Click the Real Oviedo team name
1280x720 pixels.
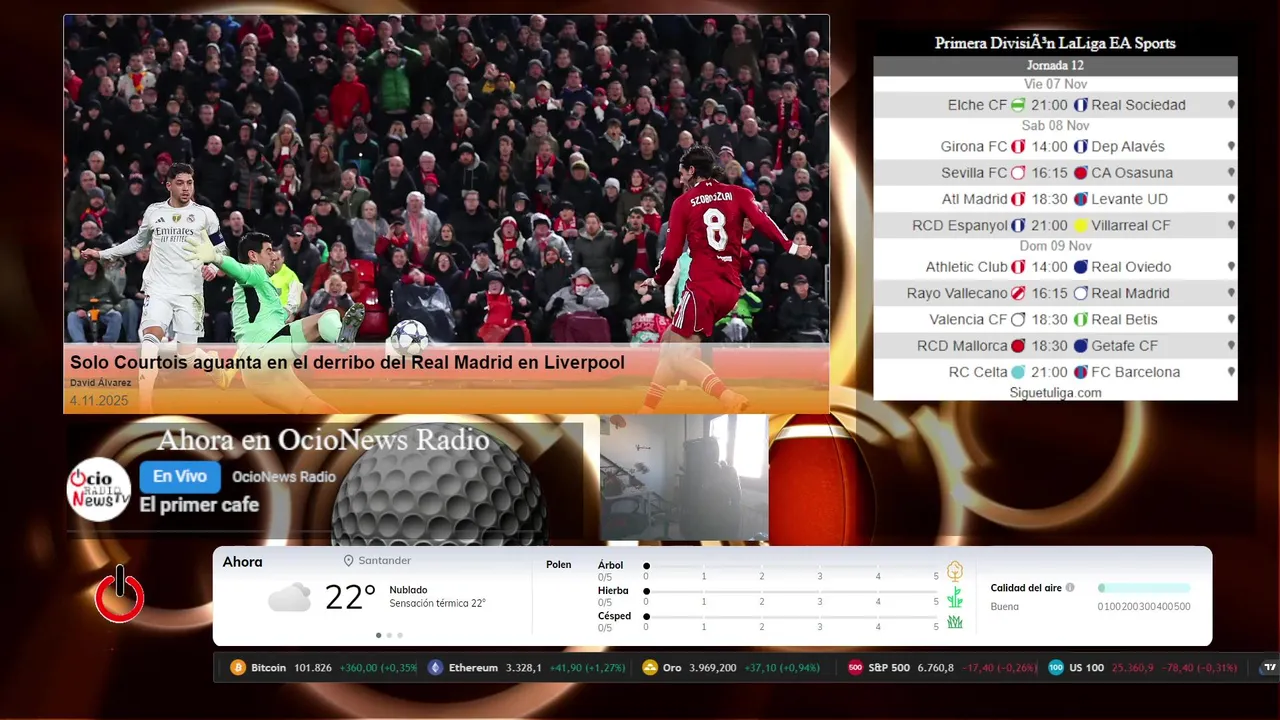1131,267
